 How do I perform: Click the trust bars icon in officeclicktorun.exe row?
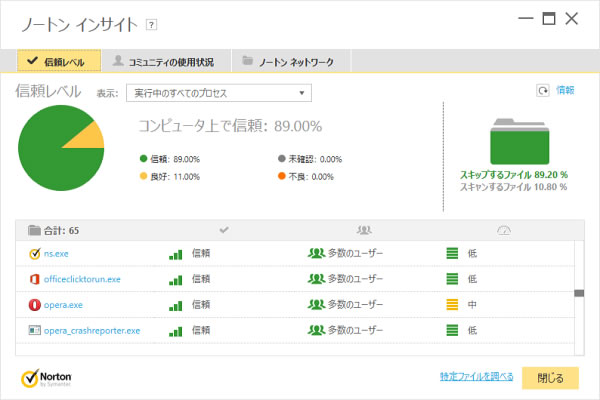pyautogui.click(x=176, y=280)
